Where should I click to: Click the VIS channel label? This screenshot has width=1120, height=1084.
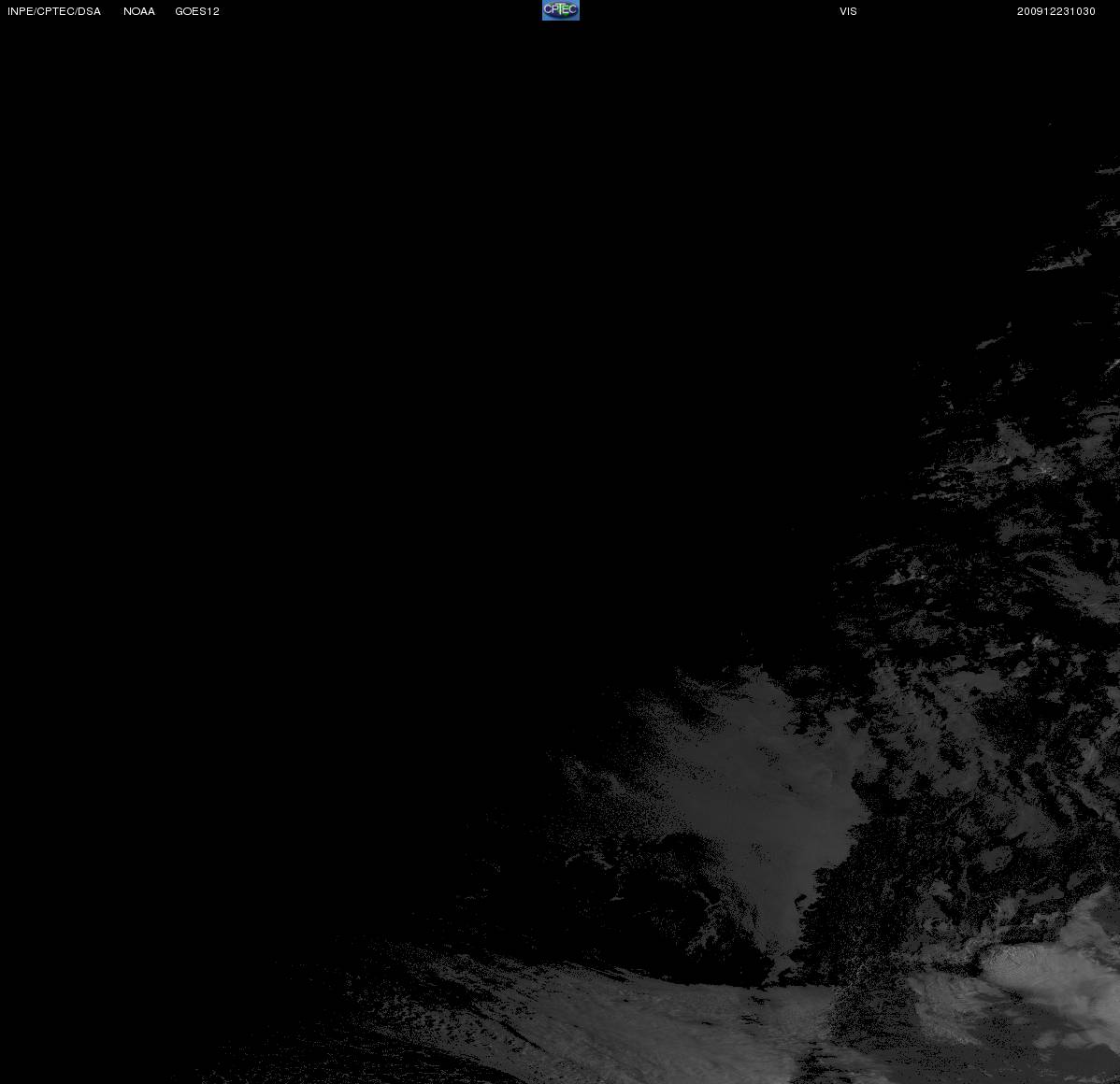[849, 11]
